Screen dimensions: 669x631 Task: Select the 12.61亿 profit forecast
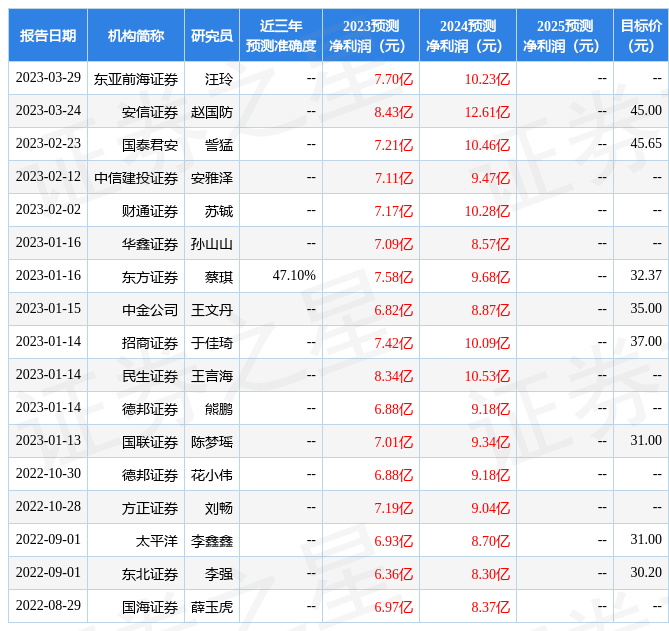(x=487, y=112)
